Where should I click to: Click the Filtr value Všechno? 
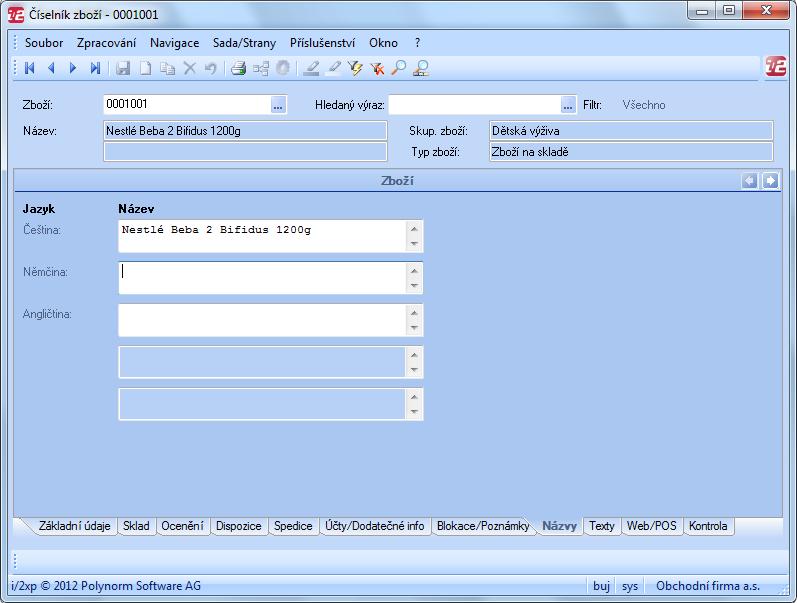(643, 105)
